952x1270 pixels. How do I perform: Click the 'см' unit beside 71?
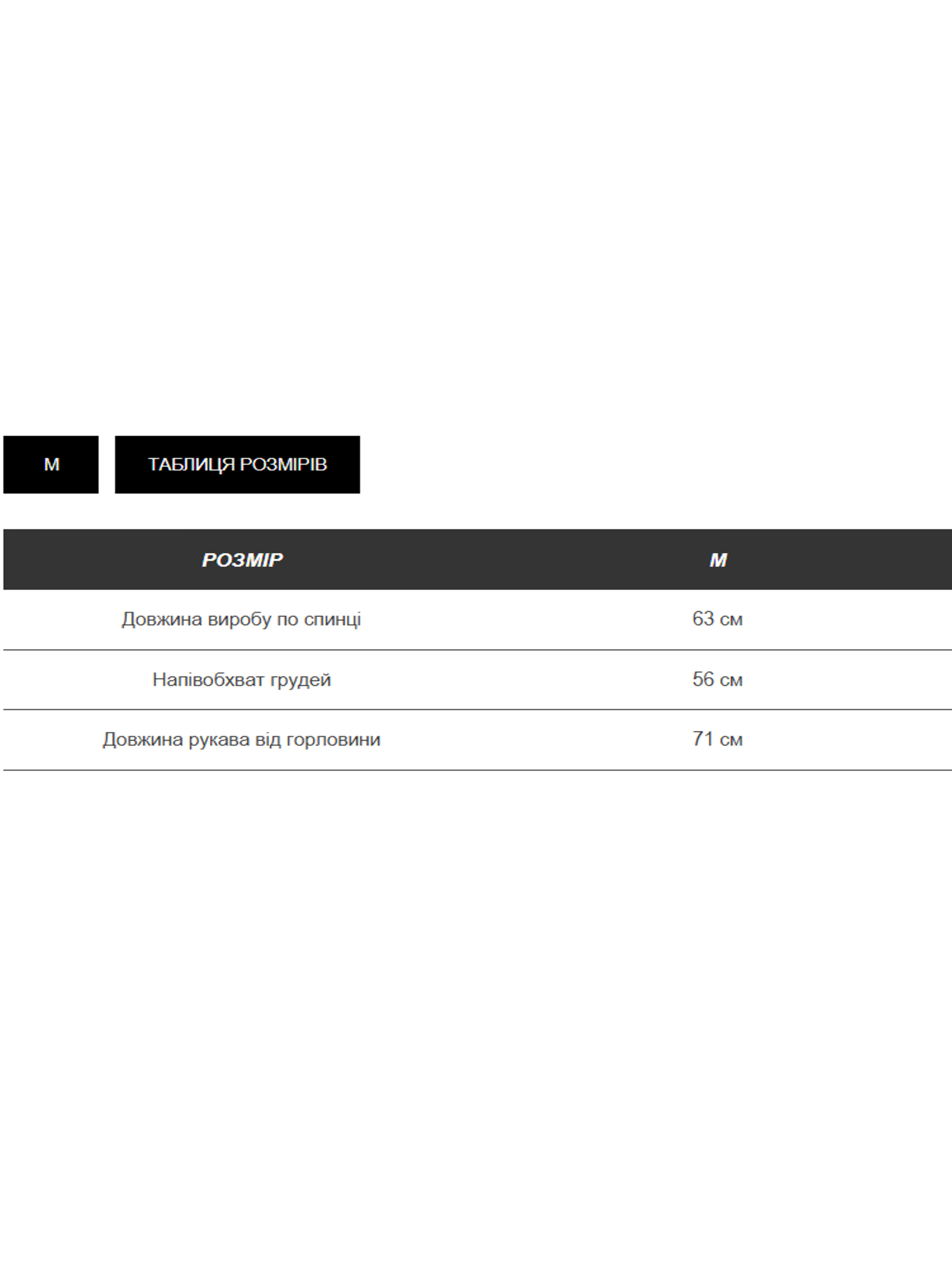pos(731,739)
